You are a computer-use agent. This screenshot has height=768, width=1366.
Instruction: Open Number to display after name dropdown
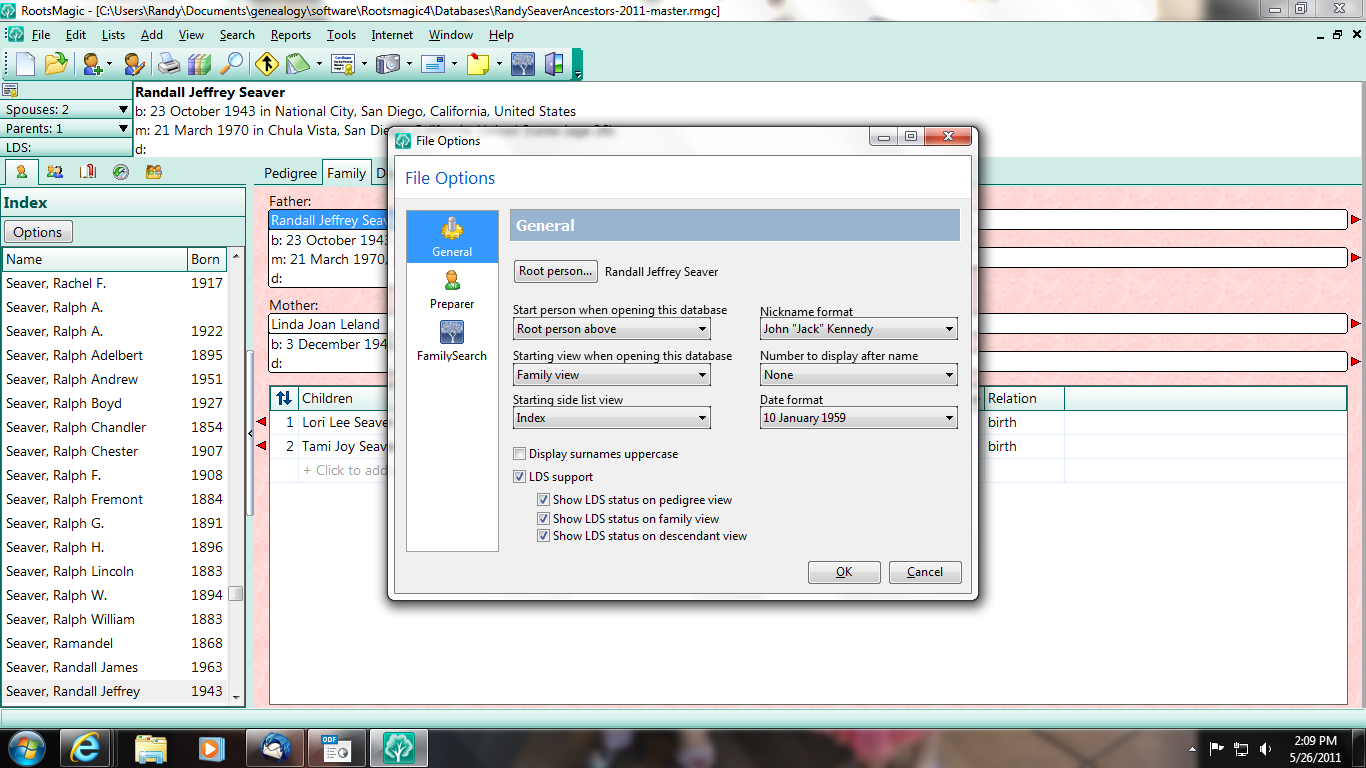tap(859, 375)
